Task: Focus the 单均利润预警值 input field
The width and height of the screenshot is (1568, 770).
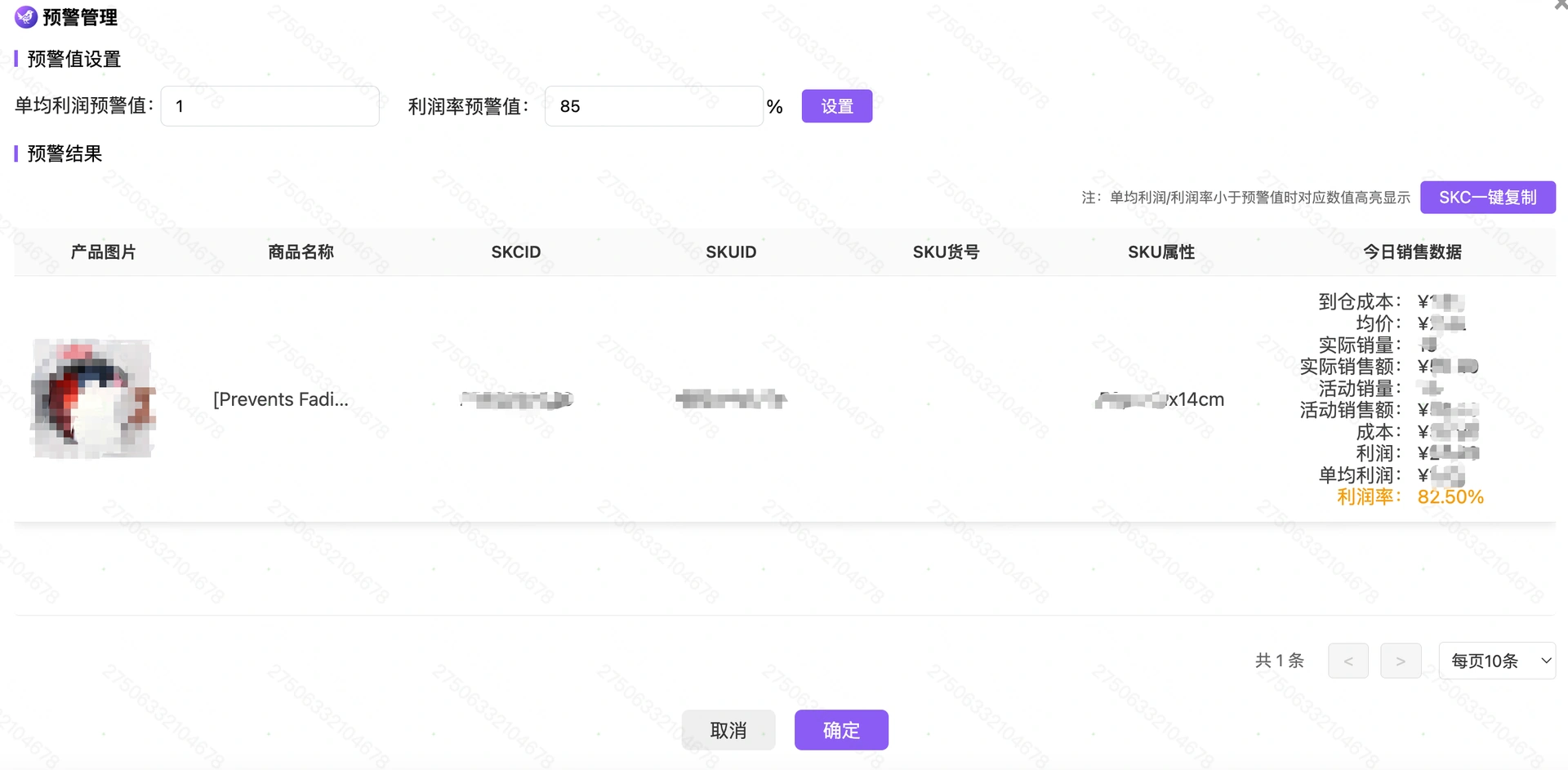Action: [270, 106]
